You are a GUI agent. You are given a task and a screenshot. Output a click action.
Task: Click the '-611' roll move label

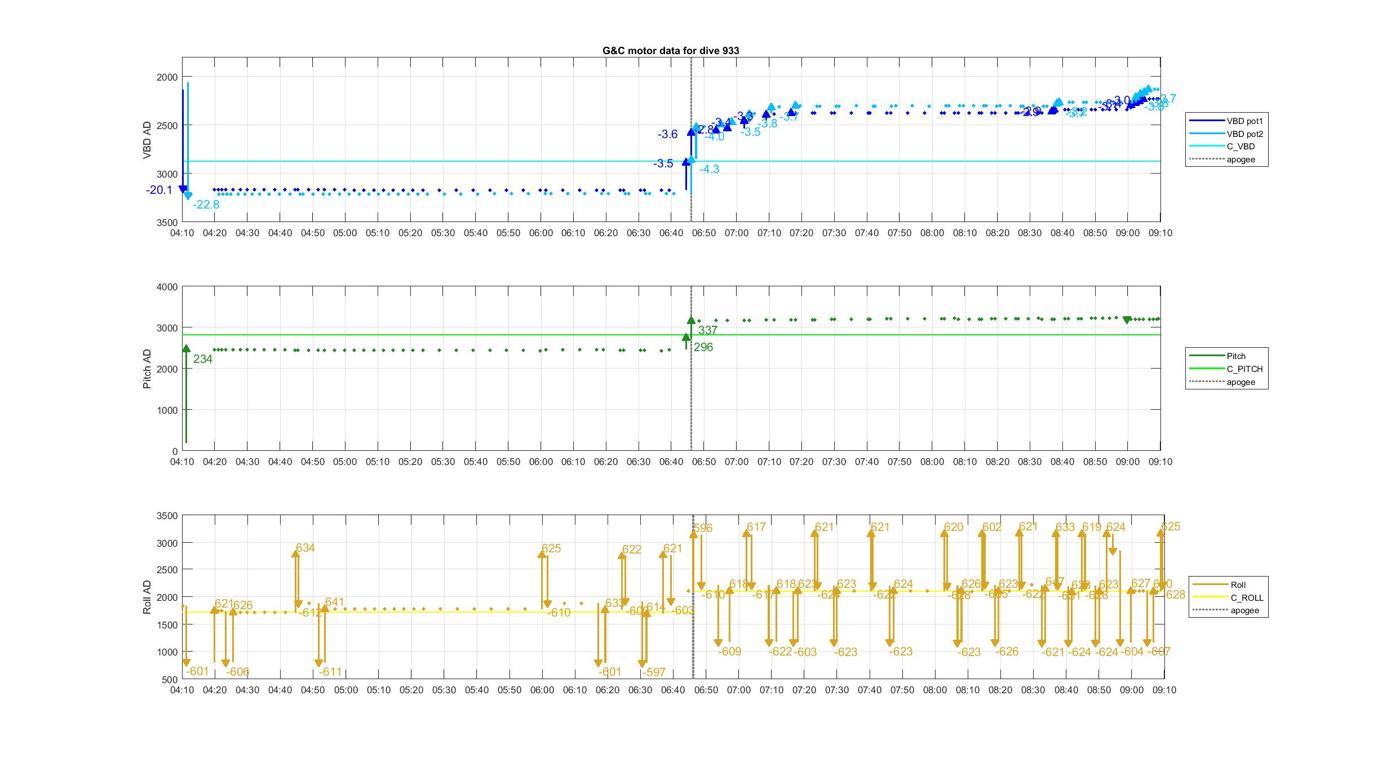330,672
